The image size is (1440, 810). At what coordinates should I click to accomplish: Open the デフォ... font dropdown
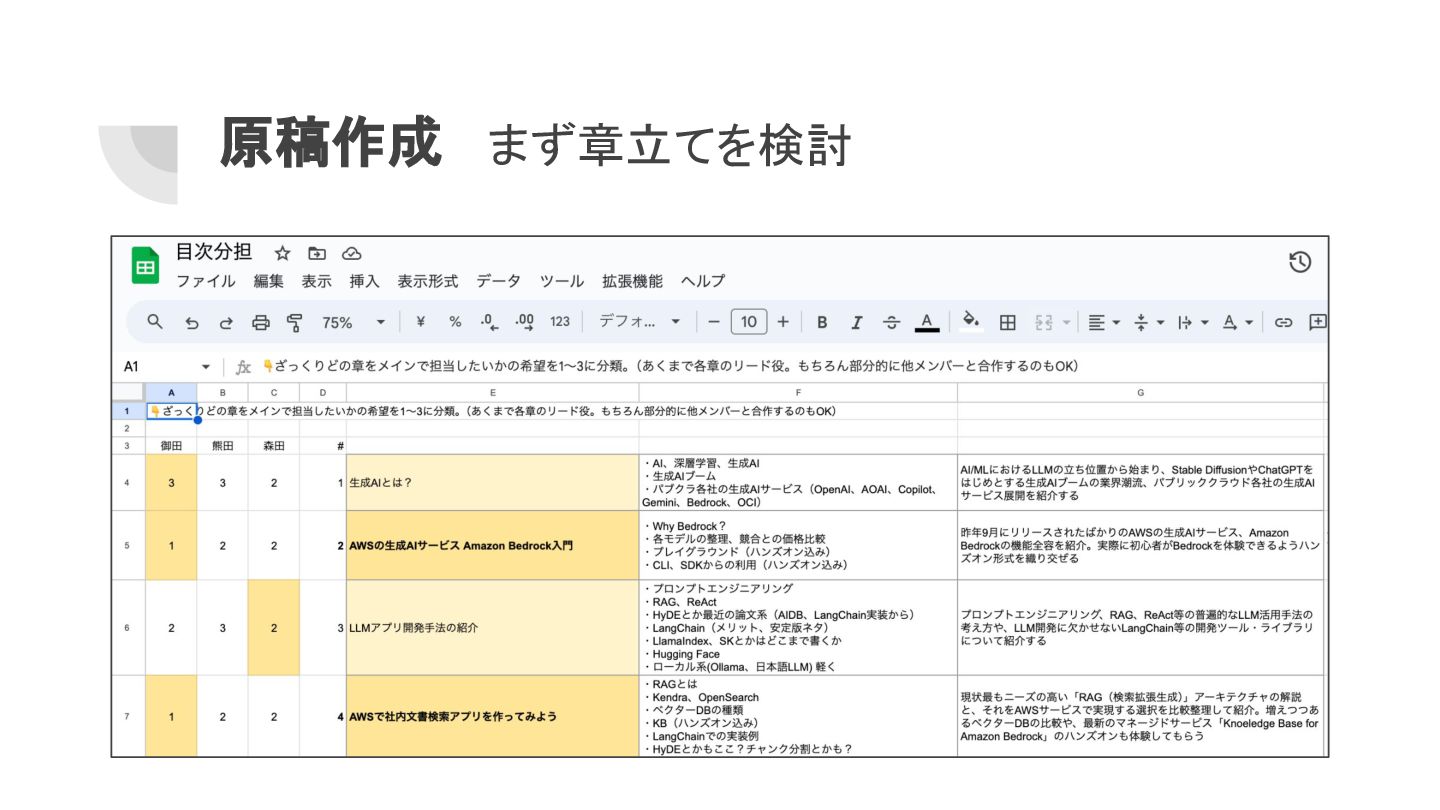click(x=639, y=322)
